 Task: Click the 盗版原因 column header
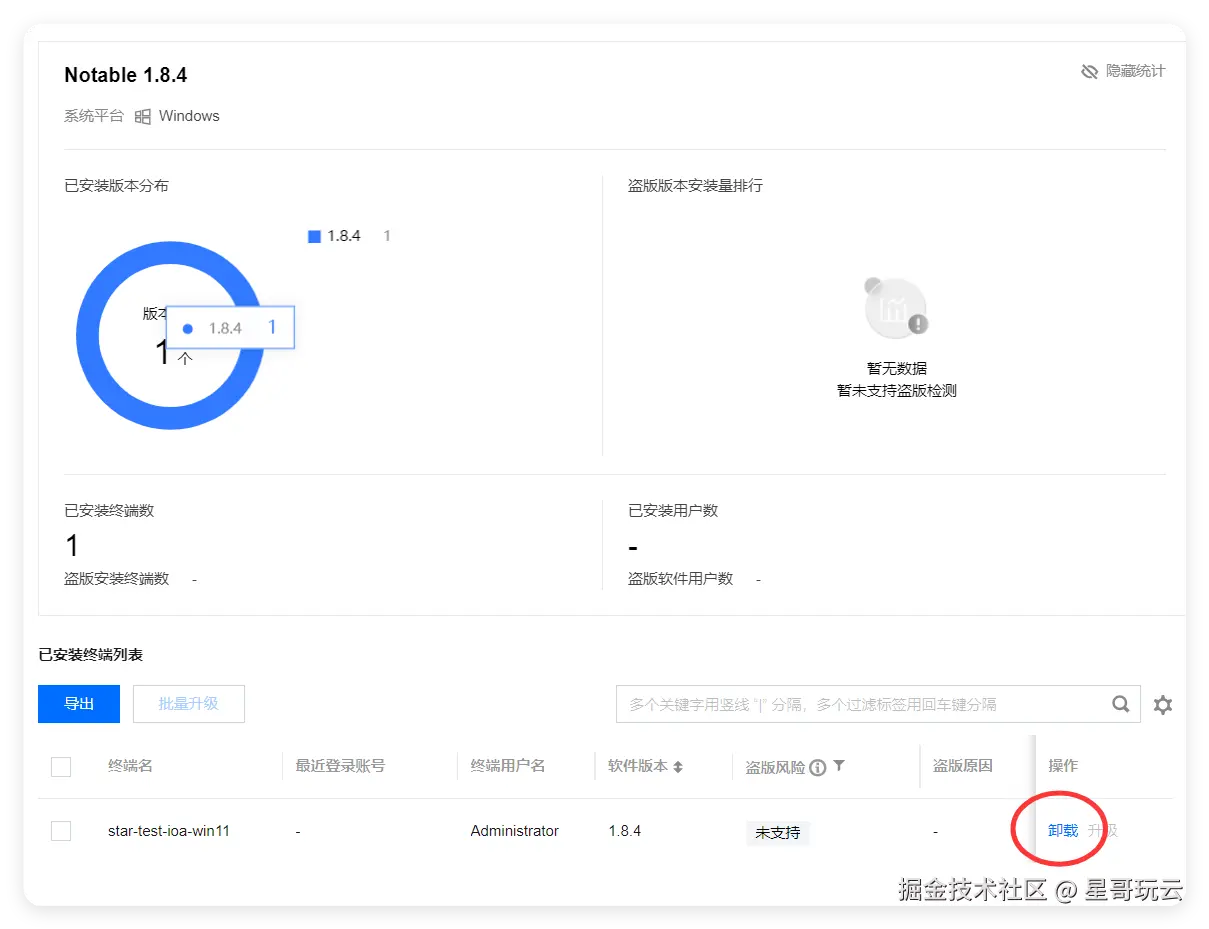pyautogui.click(x=963, y=766)
